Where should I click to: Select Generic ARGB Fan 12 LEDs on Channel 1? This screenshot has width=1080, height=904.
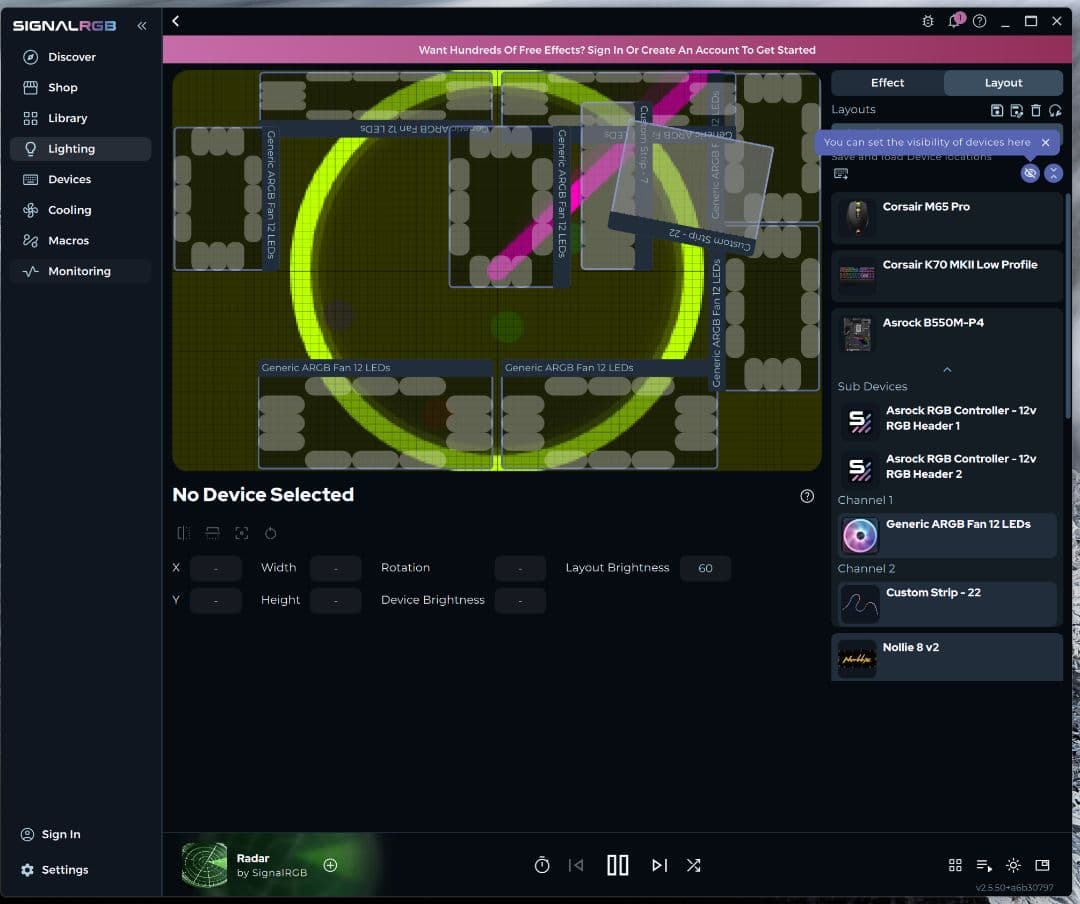(x=947, y=535)
